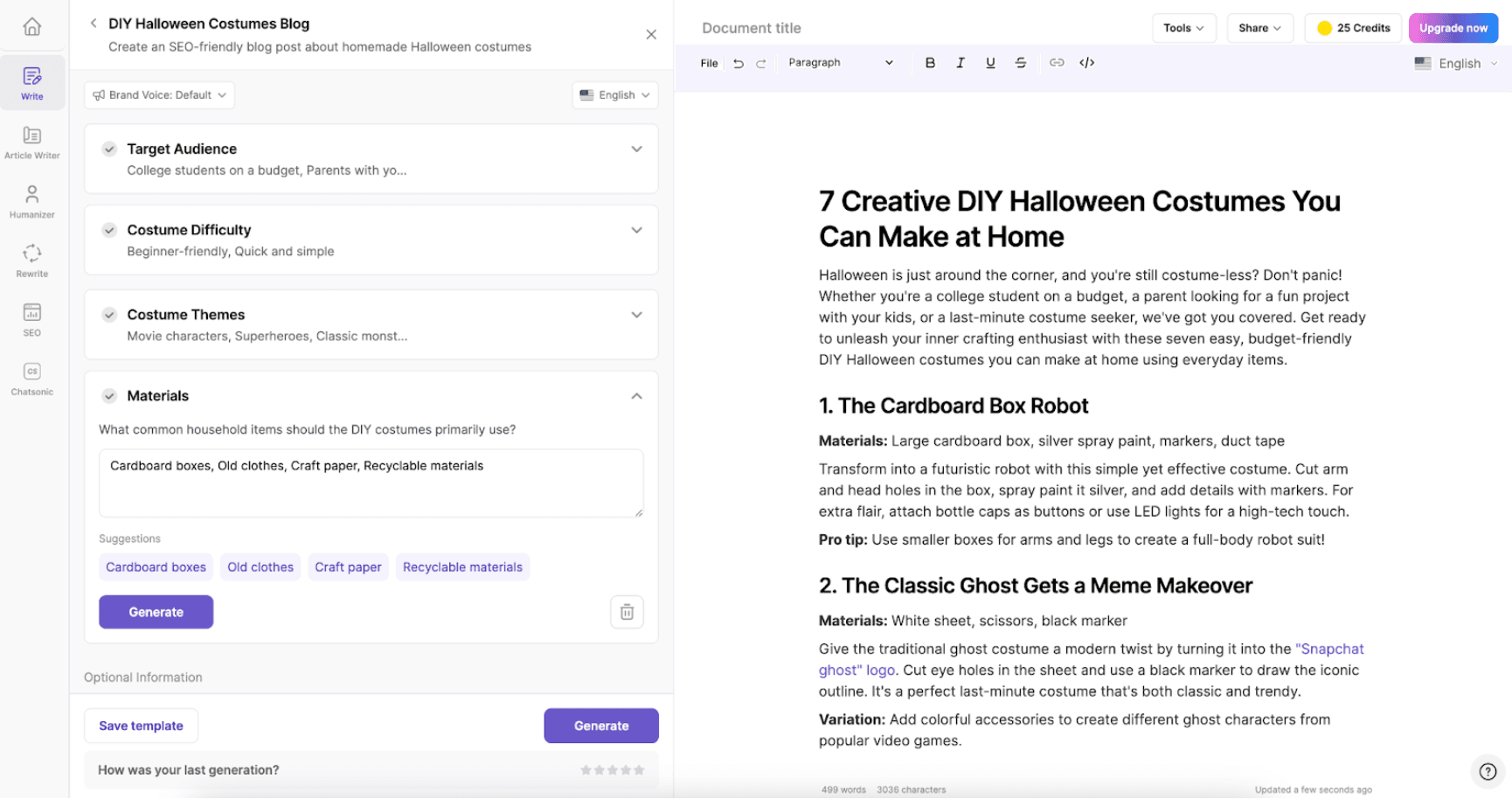Go back using the arrow beside DIY Halloween title
This screenshot has height=799, width=1512.
point(94,24)
